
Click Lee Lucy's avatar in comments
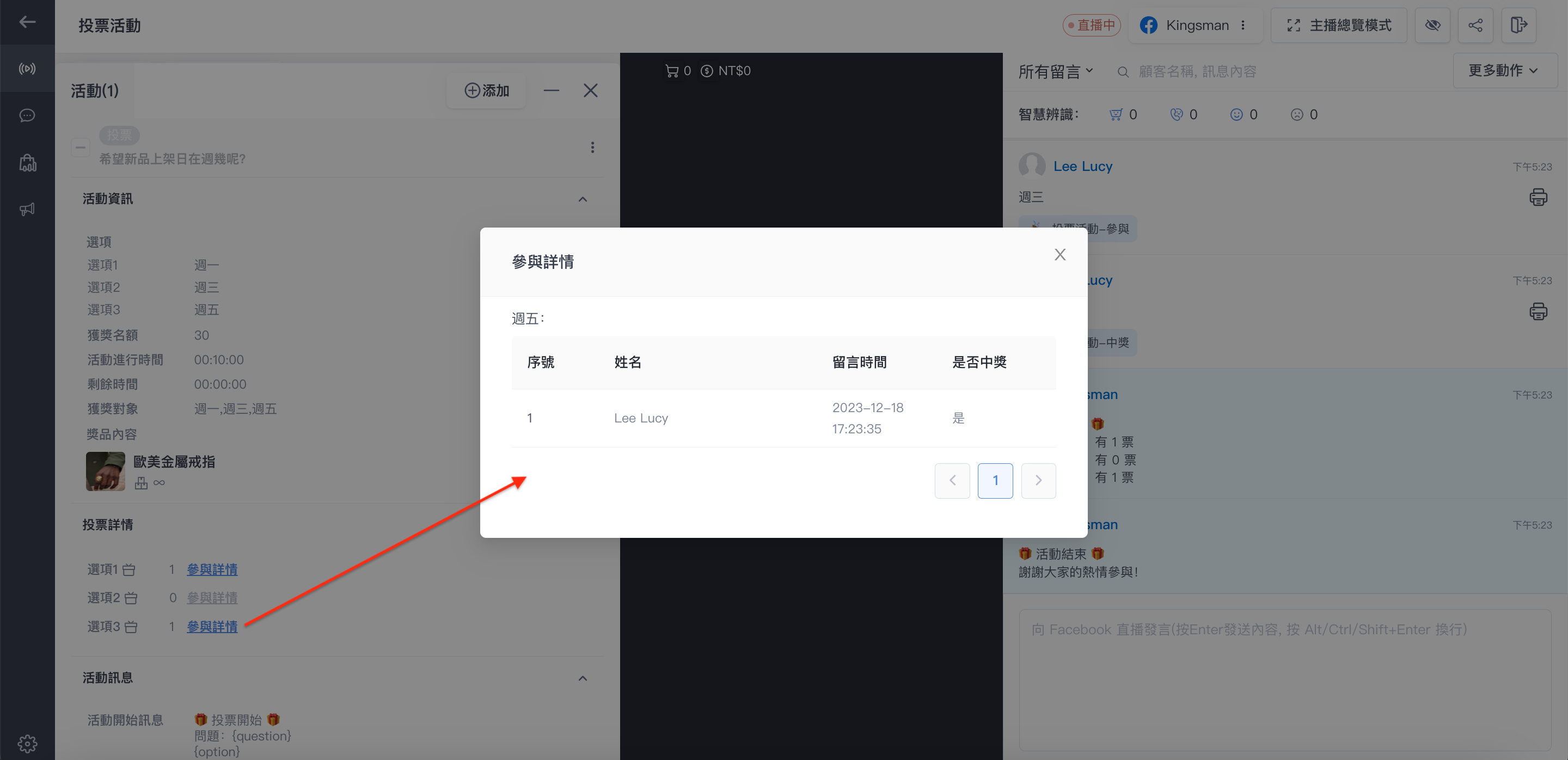(x=1032, y=166)
